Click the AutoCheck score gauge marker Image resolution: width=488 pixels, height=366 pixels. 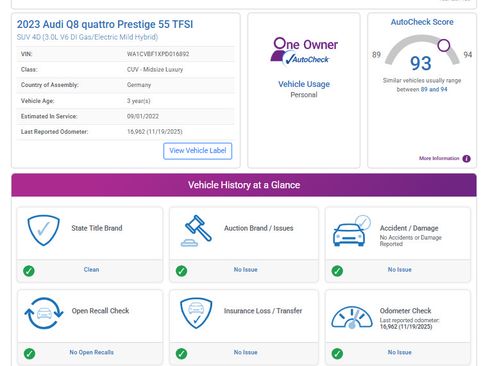click(x=444, y=45)
